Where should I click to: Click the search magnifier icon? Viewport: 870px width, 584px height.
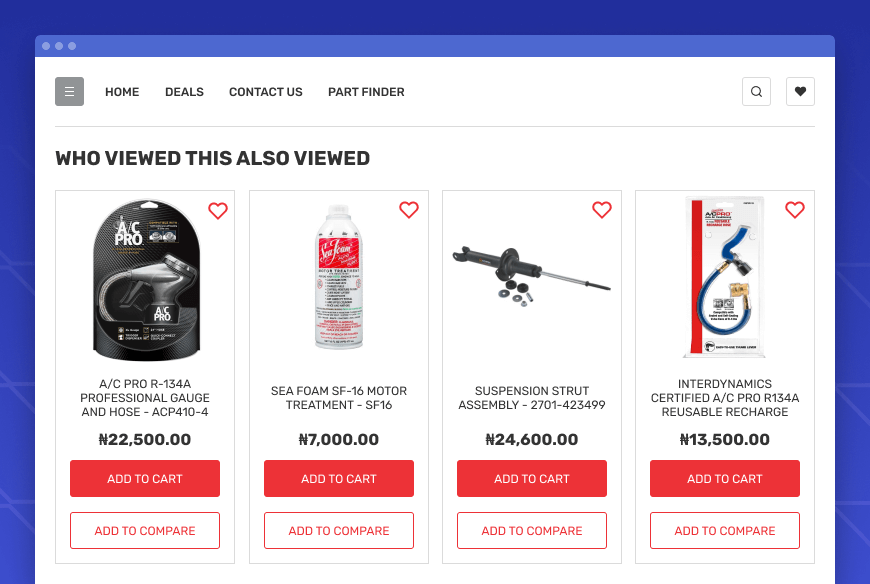tap(756, 92)
